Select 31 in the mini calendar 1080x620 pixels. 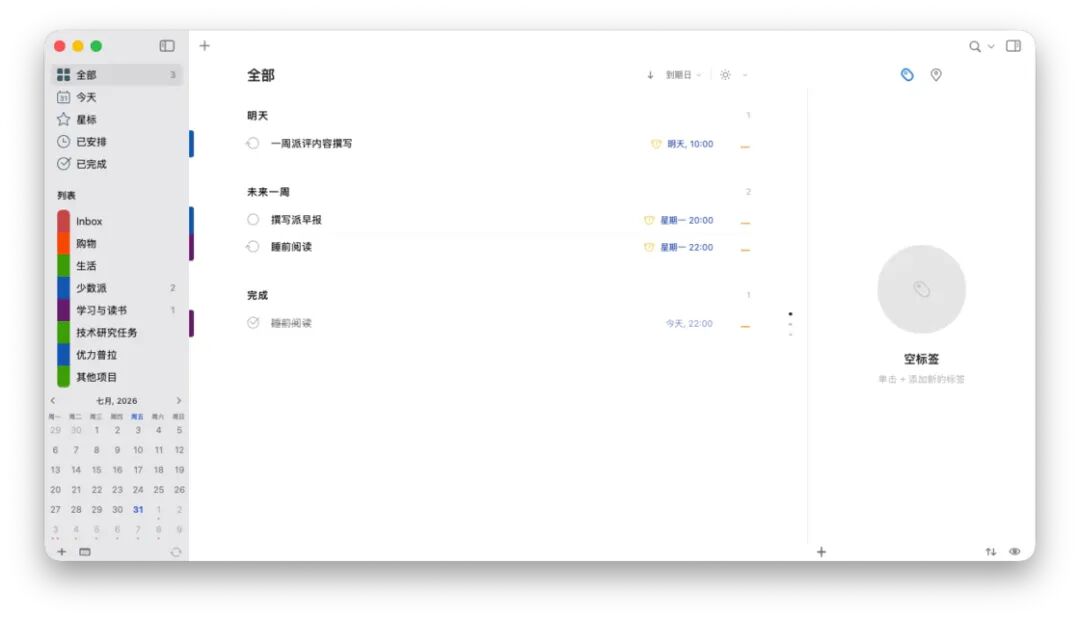coord(138,510)
